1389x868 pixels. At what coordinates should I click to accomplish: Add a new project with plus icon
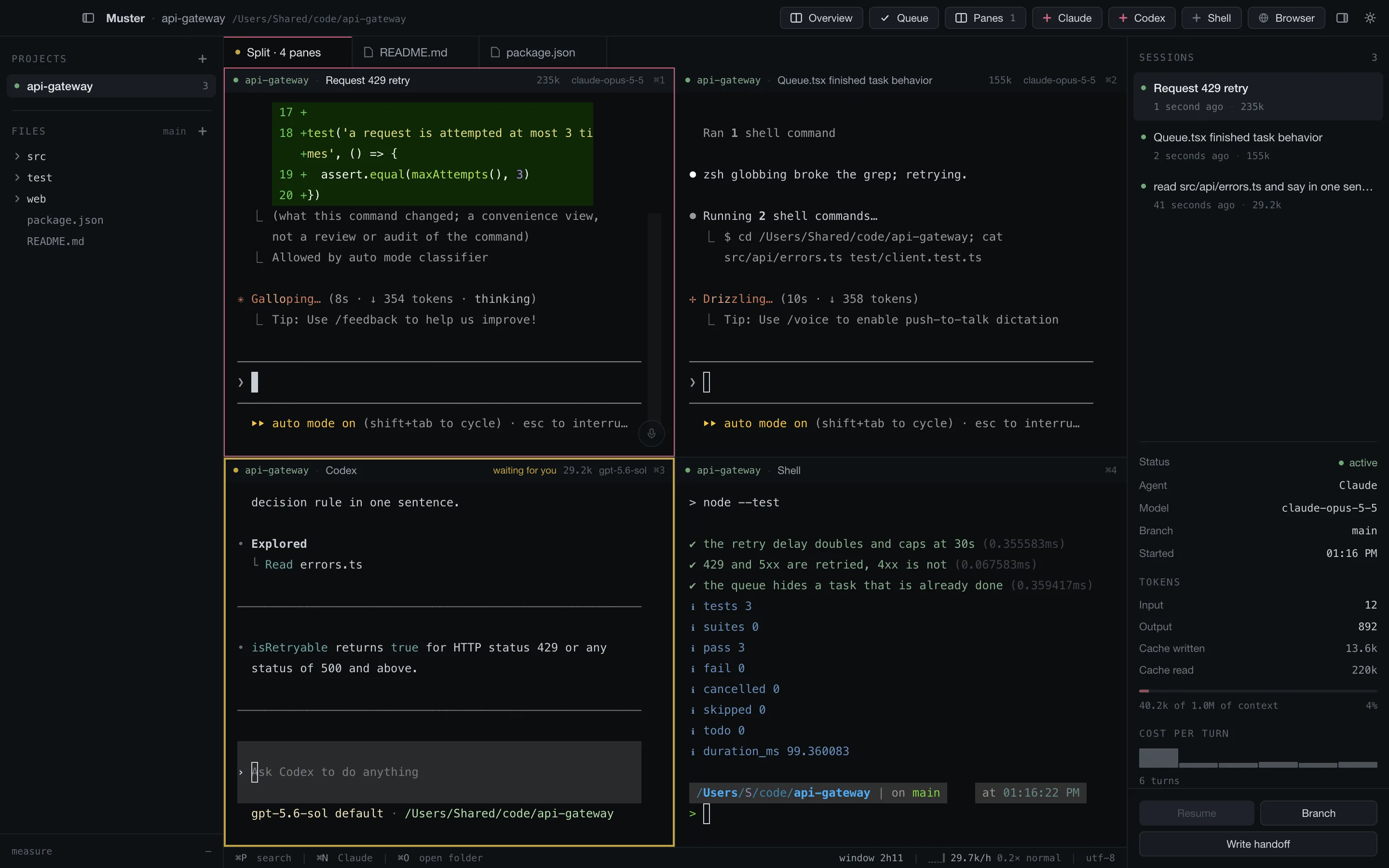coord(203,58)
